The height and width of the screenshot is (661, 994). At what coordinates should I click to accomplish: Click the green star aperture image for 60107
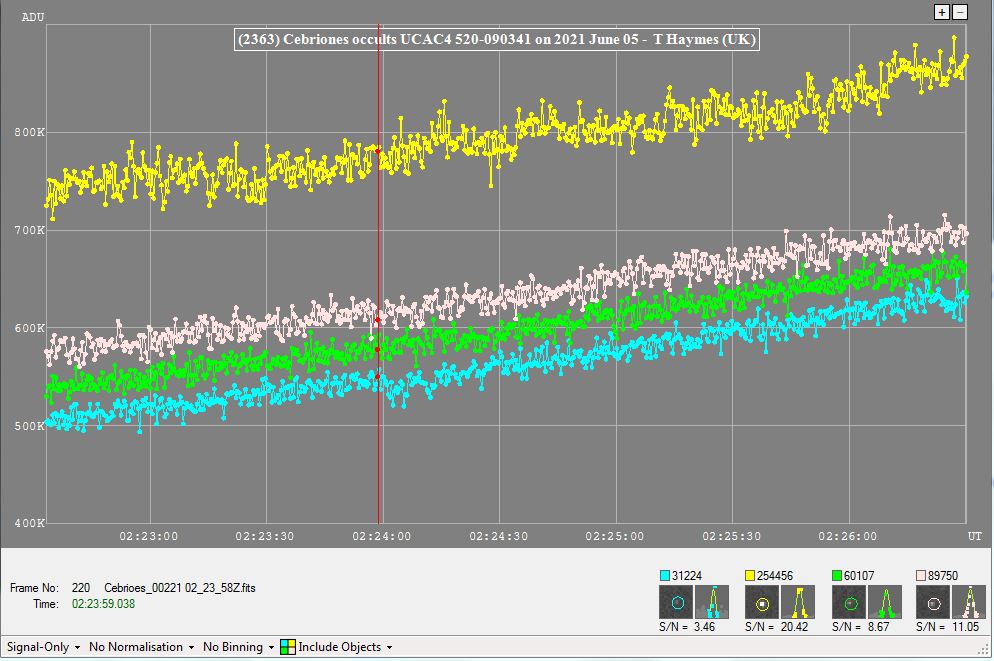pyautogui.click(x=849, y=602)
